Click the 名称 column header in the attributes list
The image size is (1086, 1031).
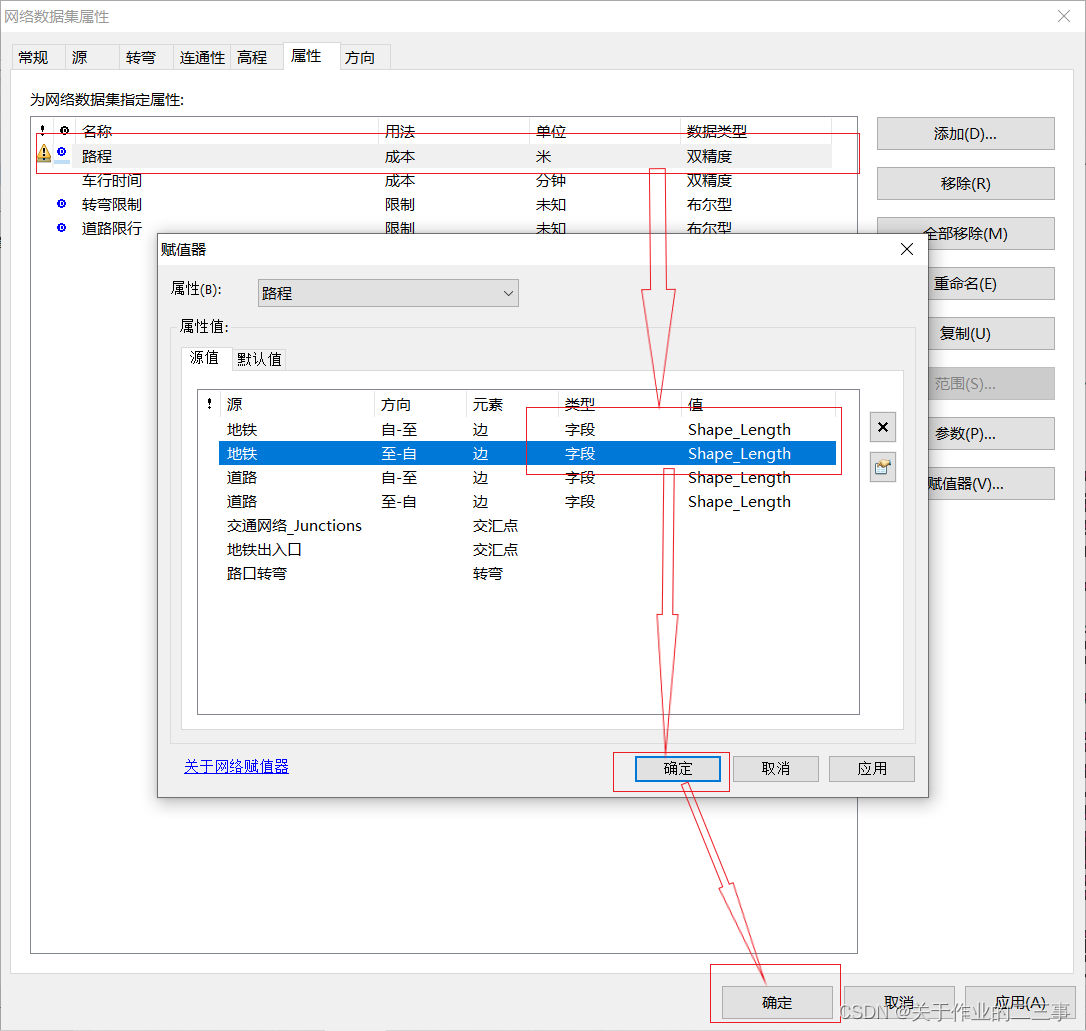point(226,131)
